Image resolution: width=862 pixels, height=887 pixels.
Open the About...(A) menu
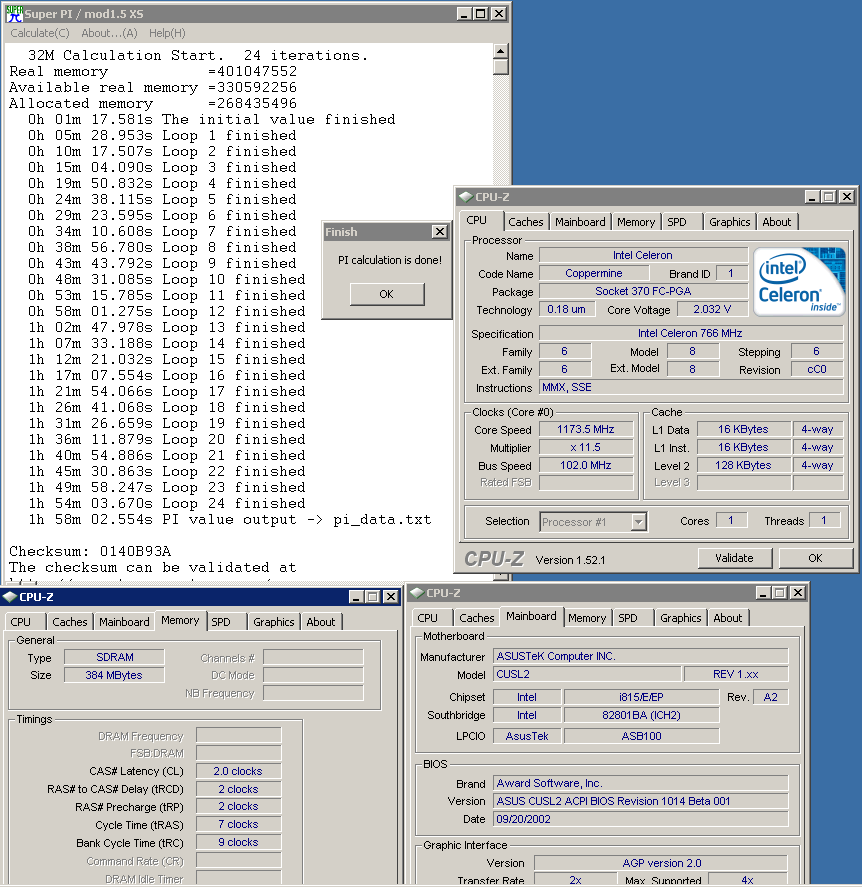coord(109,33)
